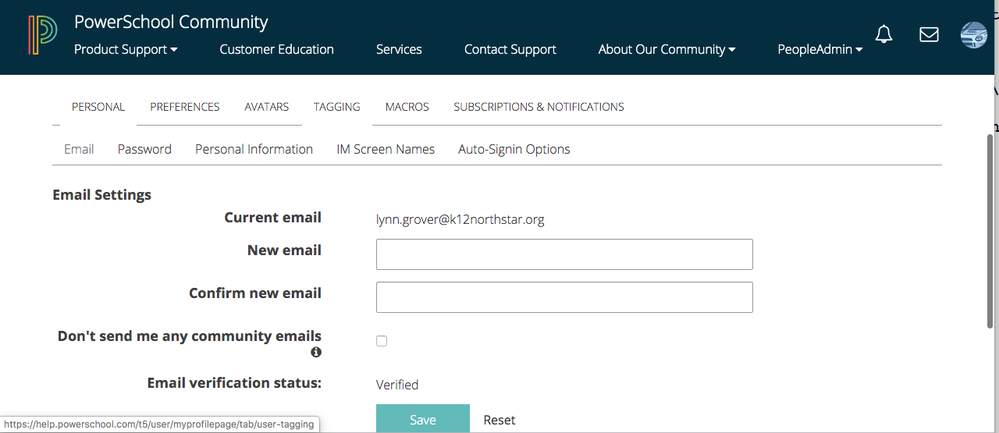Open Contact Support in navigation

[510, 49]
